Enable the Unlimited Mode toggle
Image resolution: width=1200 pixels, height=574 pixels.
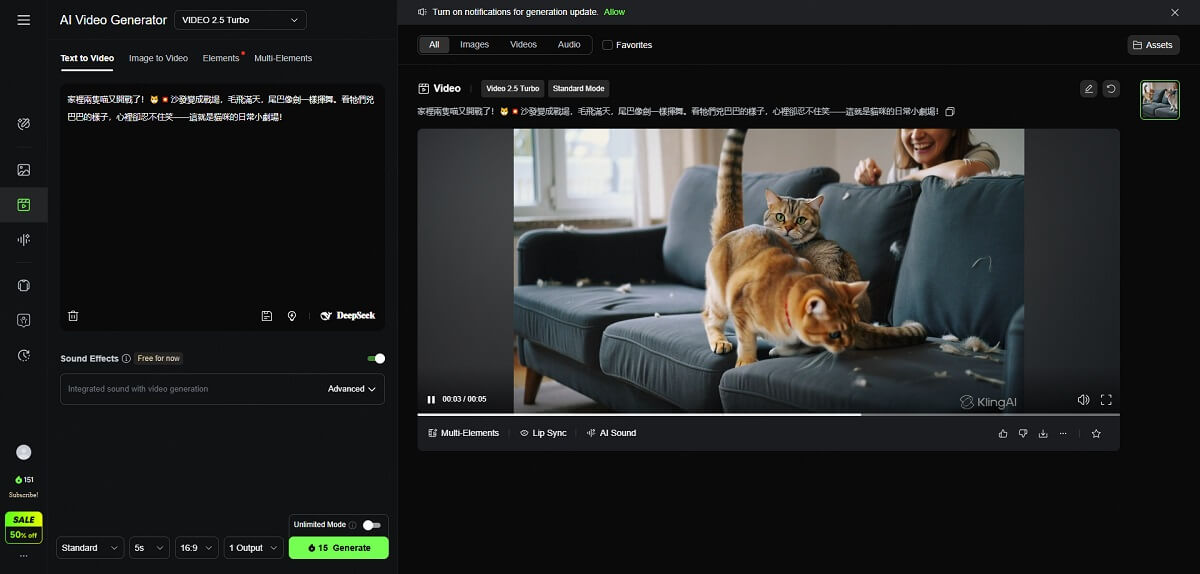[x=371, y=525]
